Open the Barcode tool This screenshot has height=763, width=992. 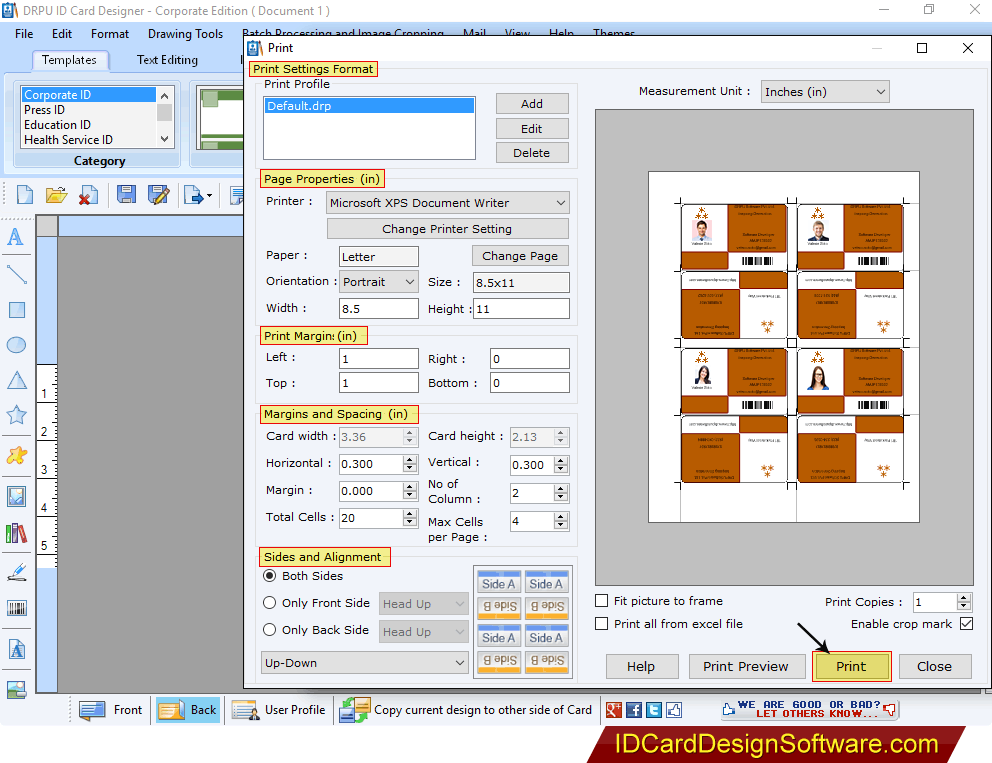coord(16,607)
